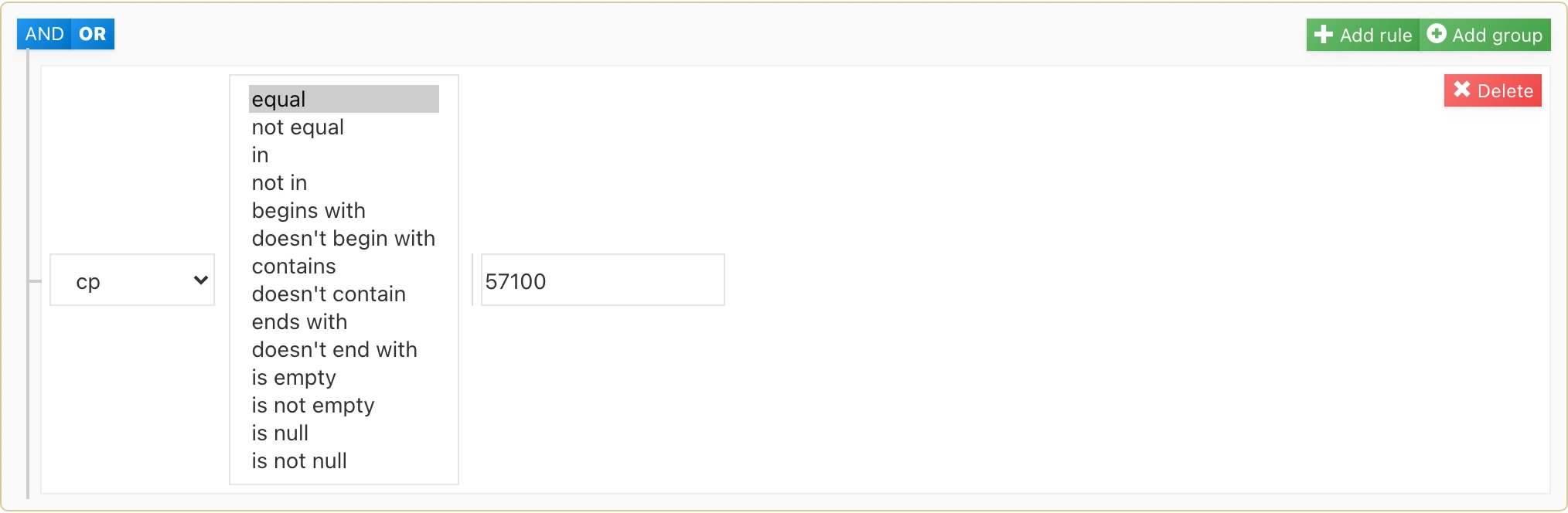Toggle the OR condition
The image size is (1568, 513).
point(93,34)
